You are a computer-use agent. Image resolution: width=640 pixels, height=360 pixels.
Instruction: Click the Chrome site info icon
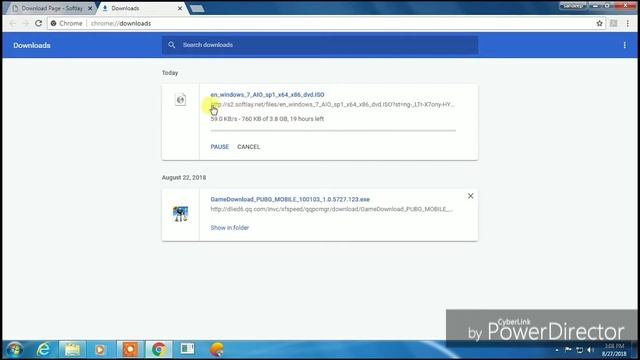tap(53, 23)
